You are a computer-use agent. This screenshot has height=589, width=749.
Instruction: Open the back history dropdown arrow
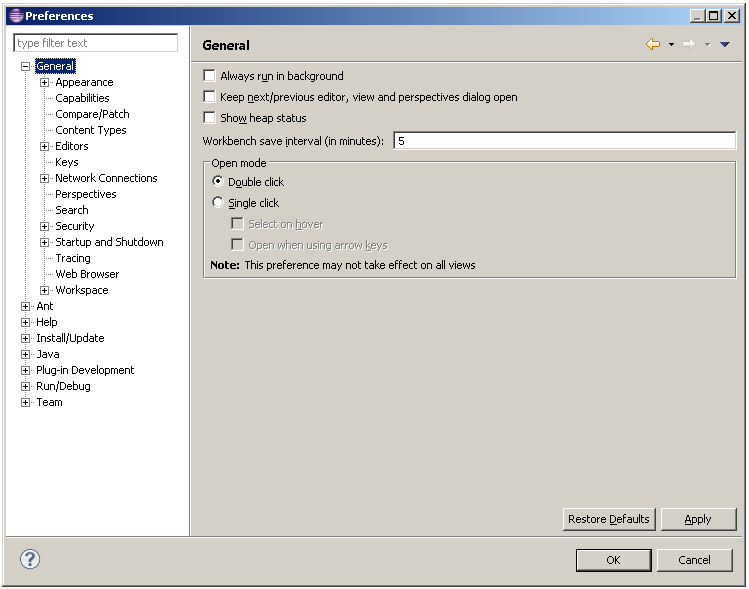point(671,44)
